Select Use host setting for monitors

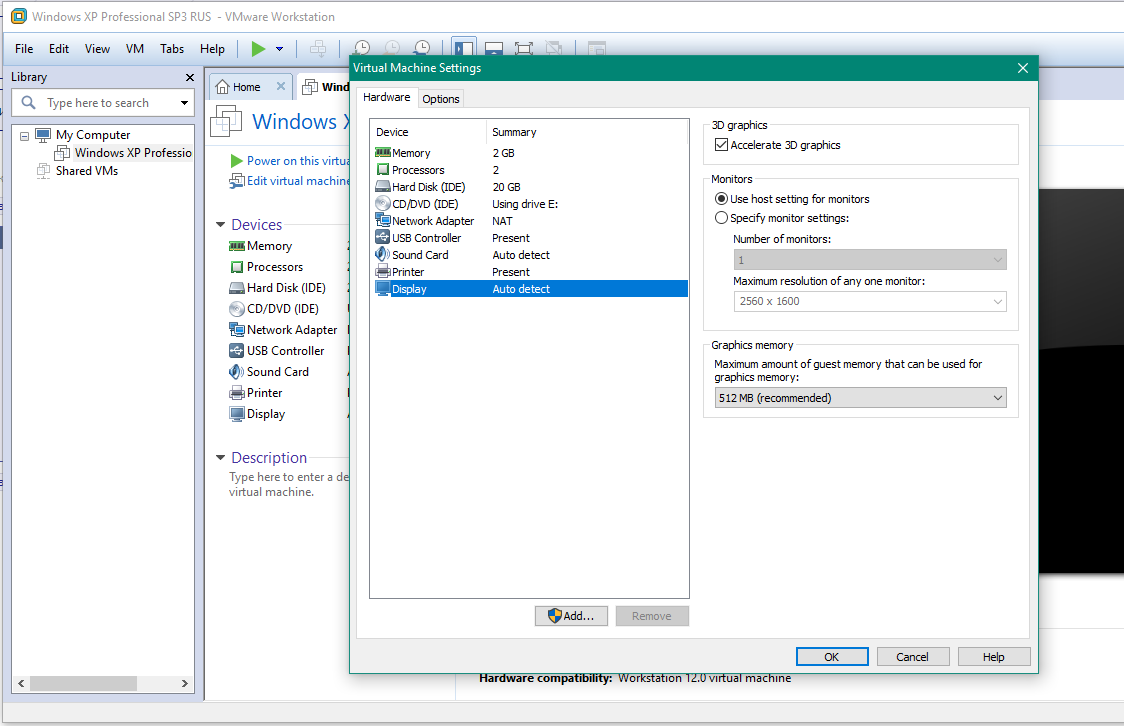coord(722,199)
